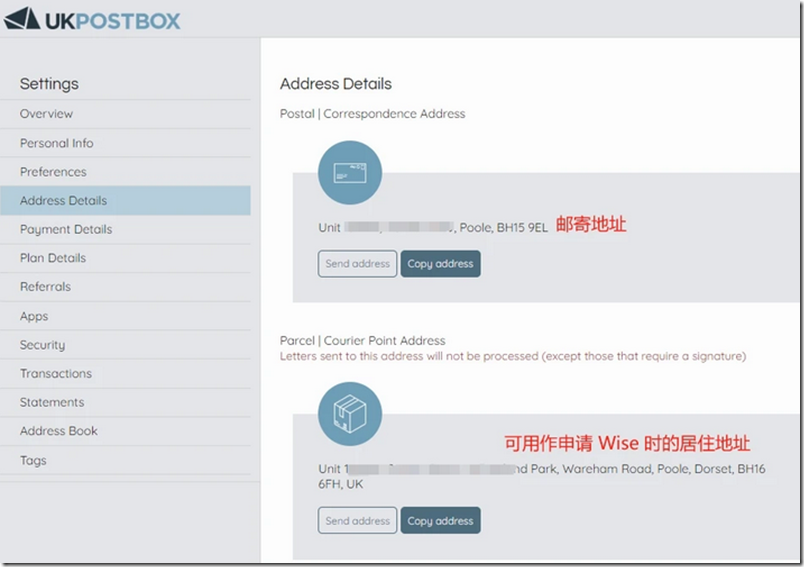Go to Personal Info settings
The image size is (804, 567).
click(56, 143)
